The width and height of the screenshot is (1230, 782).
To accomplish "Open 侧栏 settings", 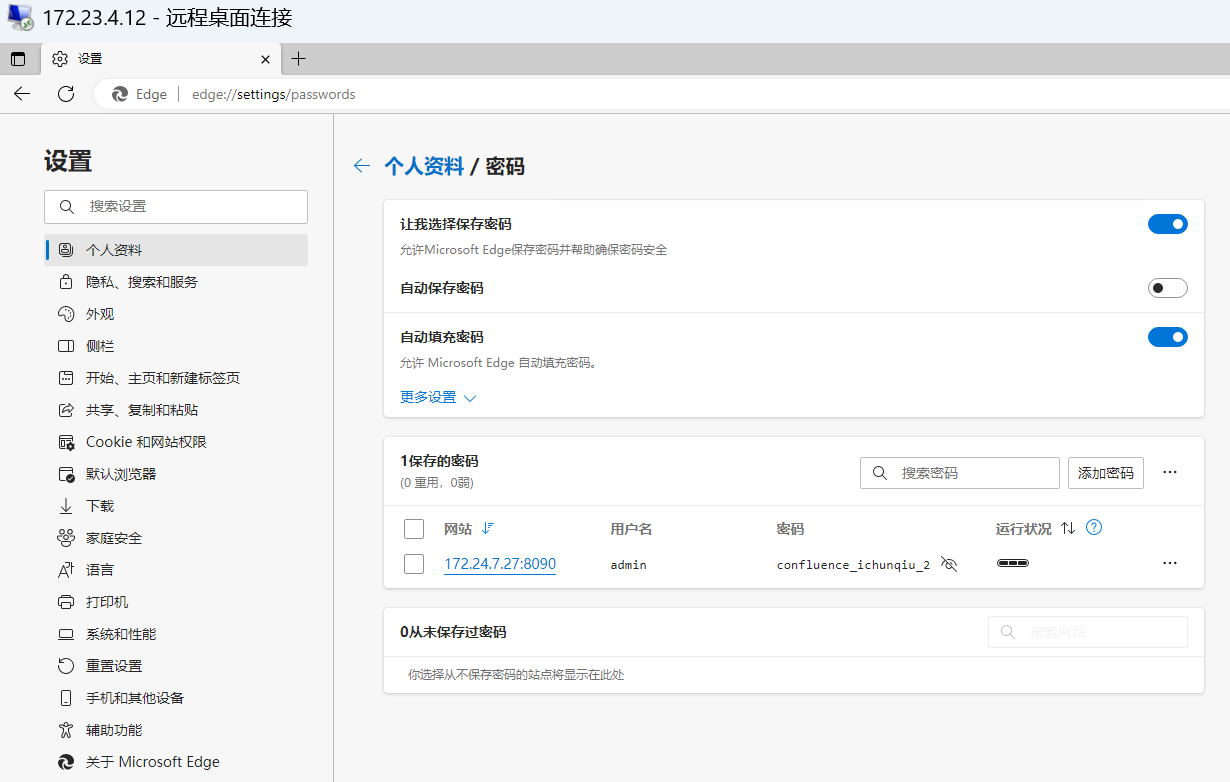I will (x=176, y=346).
